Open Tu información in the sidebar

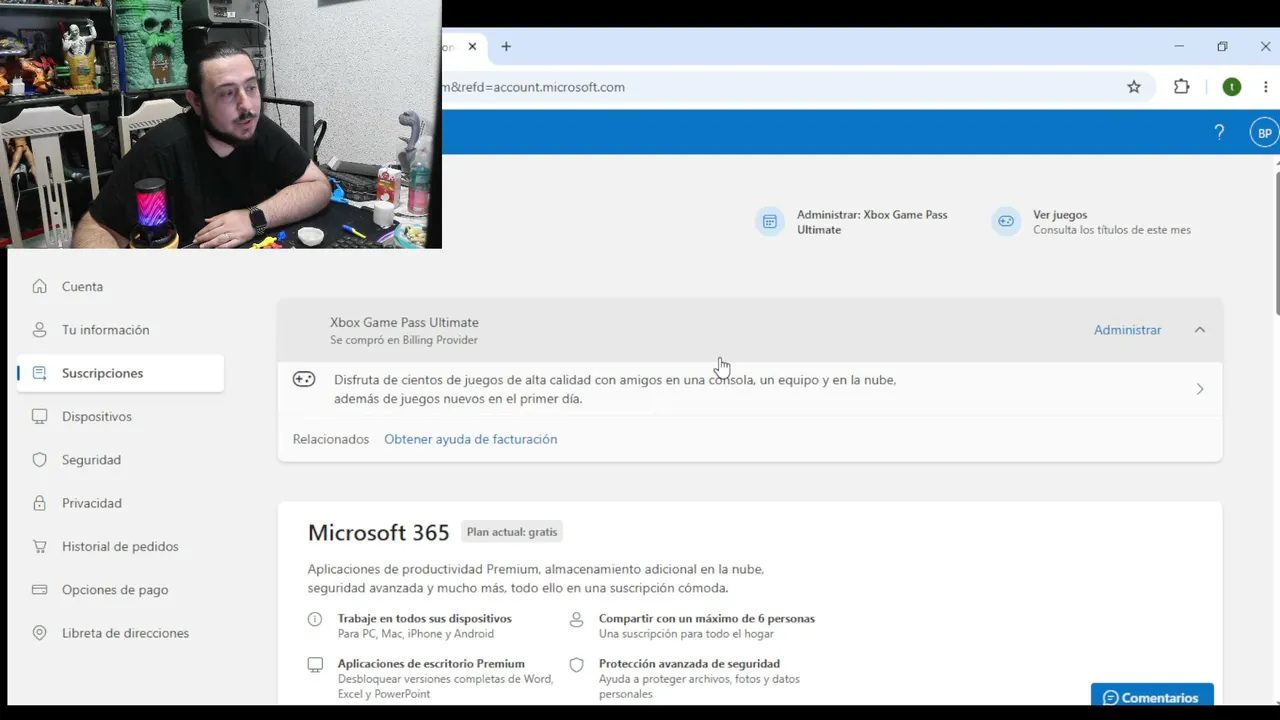tap(105, 330)
